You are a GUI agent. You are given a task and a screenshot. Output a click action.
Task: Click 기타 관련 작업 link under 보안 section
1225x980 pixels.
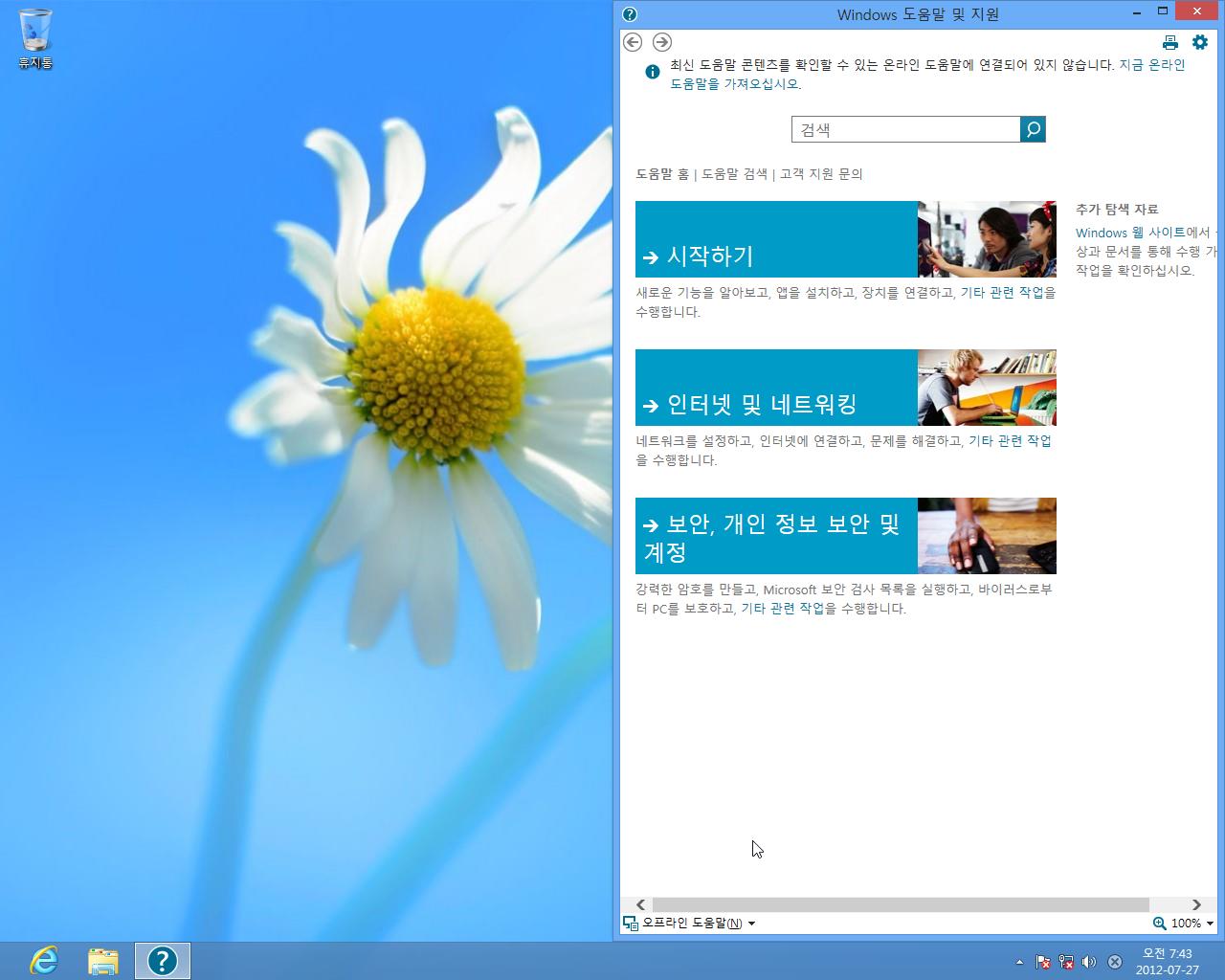coord(782,609)
